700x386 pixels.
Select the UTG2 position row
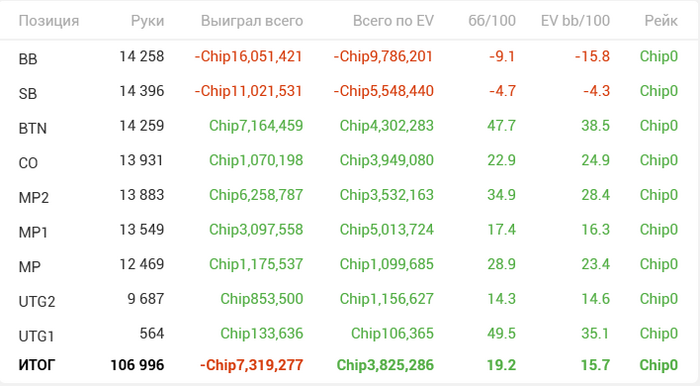pyautogui.click(x=350, y=299)
